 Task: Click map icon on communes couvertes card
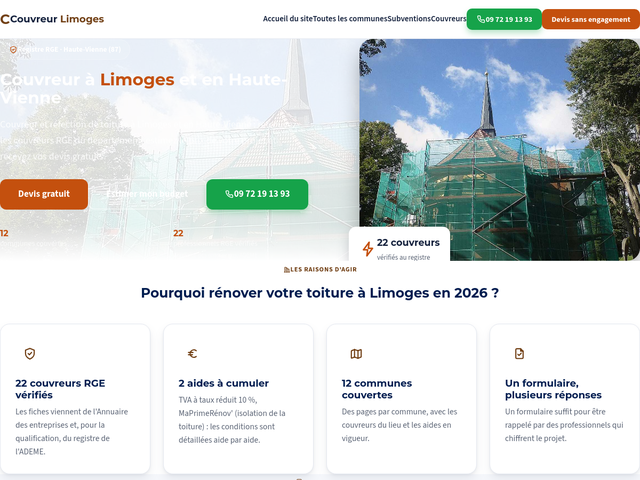pyautogui.click(x=356, y=354)
